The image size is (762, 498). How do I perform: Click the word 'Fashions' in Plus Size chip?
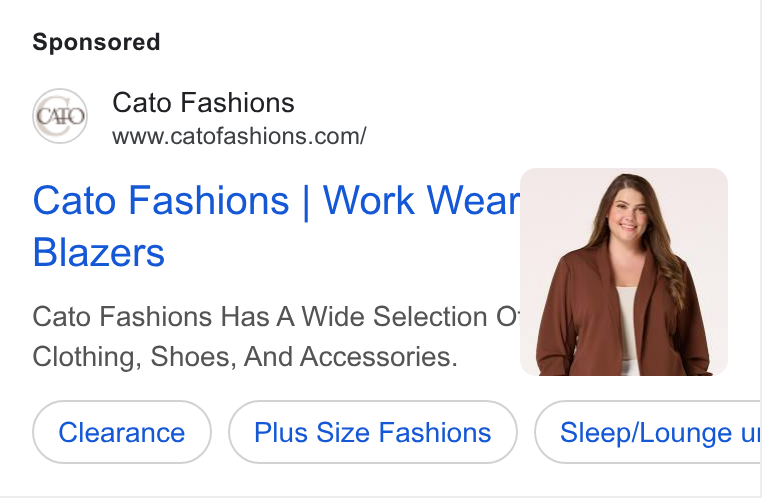[435, 432]
